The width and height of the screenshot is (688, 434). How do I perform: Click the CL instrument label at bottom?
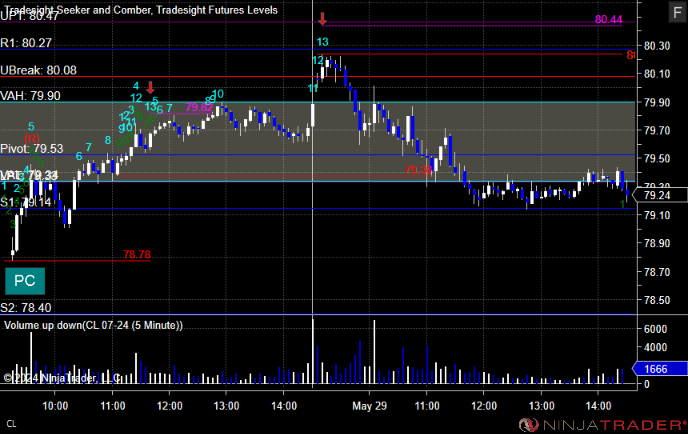11,424
